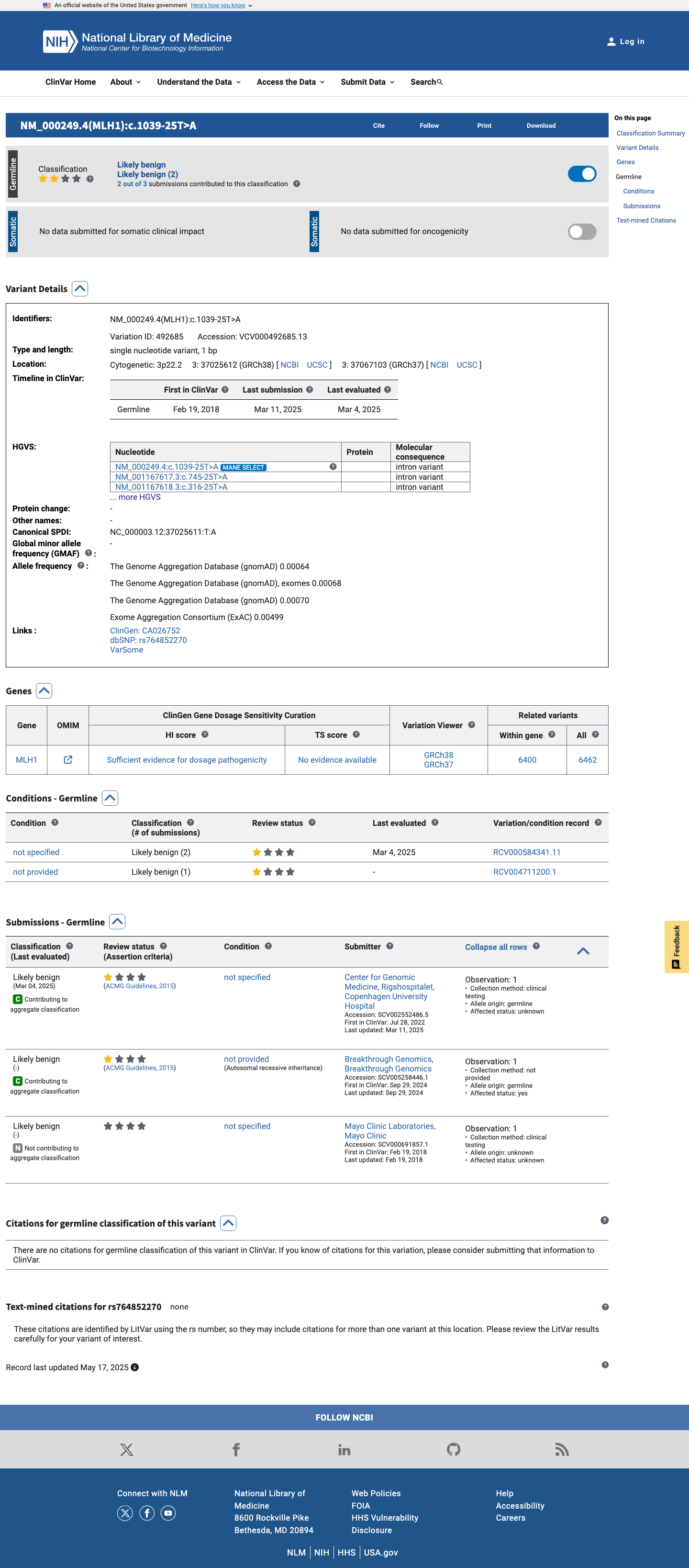The width and height of the screenshot is (689, 1568).
Task: Open Search in the navigation bar
Action: (426, 82)
